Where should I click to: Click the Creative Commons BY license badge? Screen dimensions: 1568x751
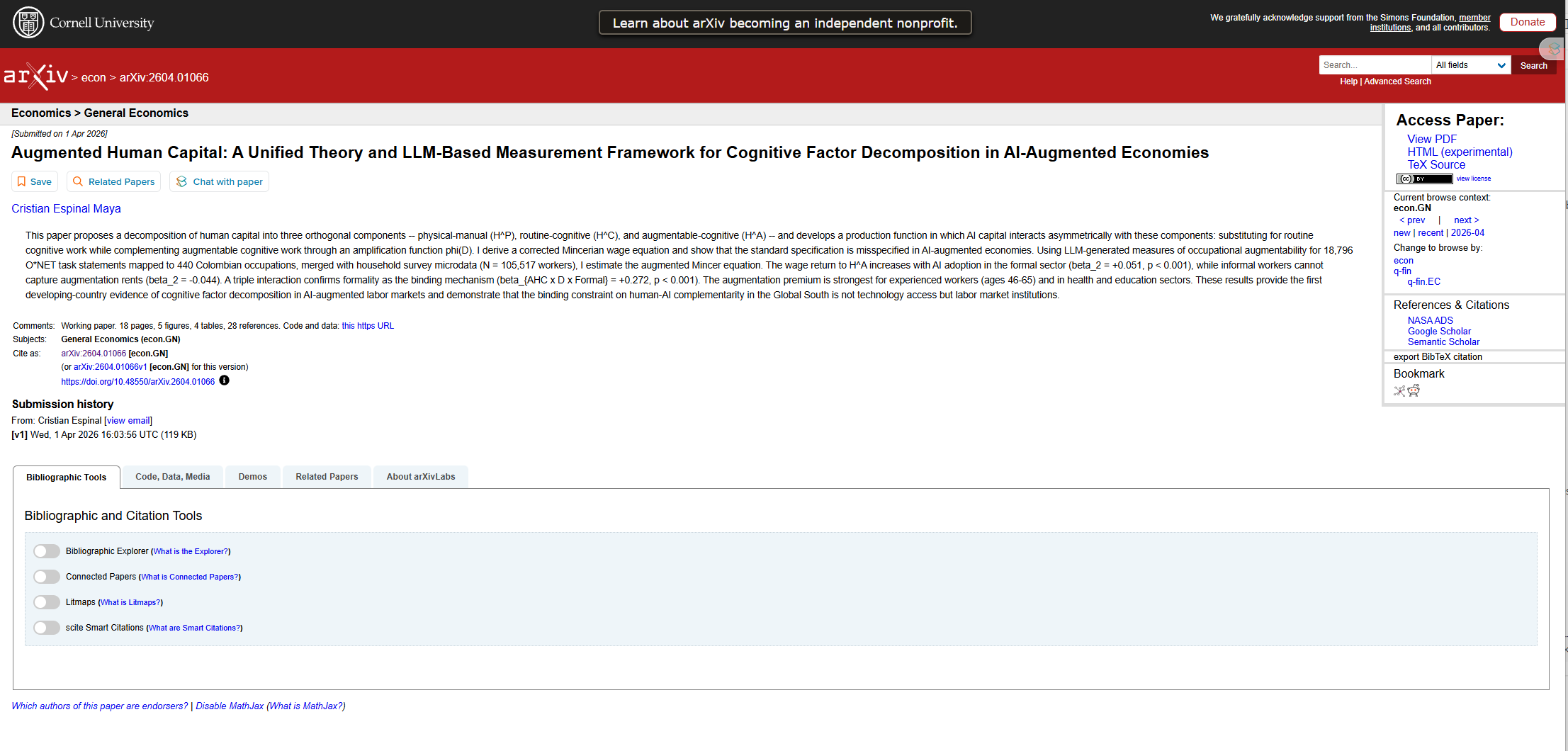coord(1424,179)
